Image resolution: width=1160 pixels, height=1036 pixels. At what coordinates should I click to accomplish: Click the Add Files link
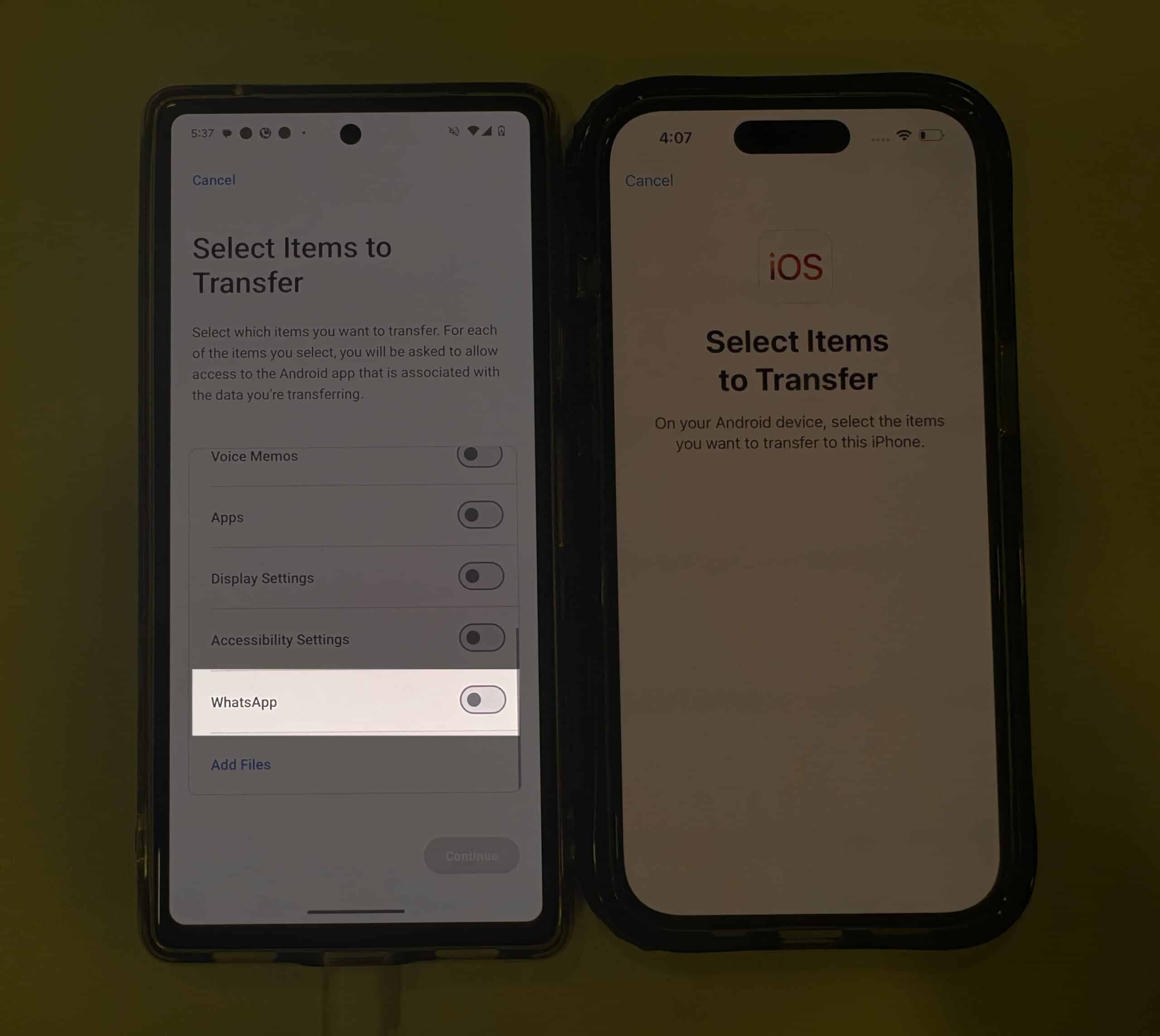click(x=240, y=764)
